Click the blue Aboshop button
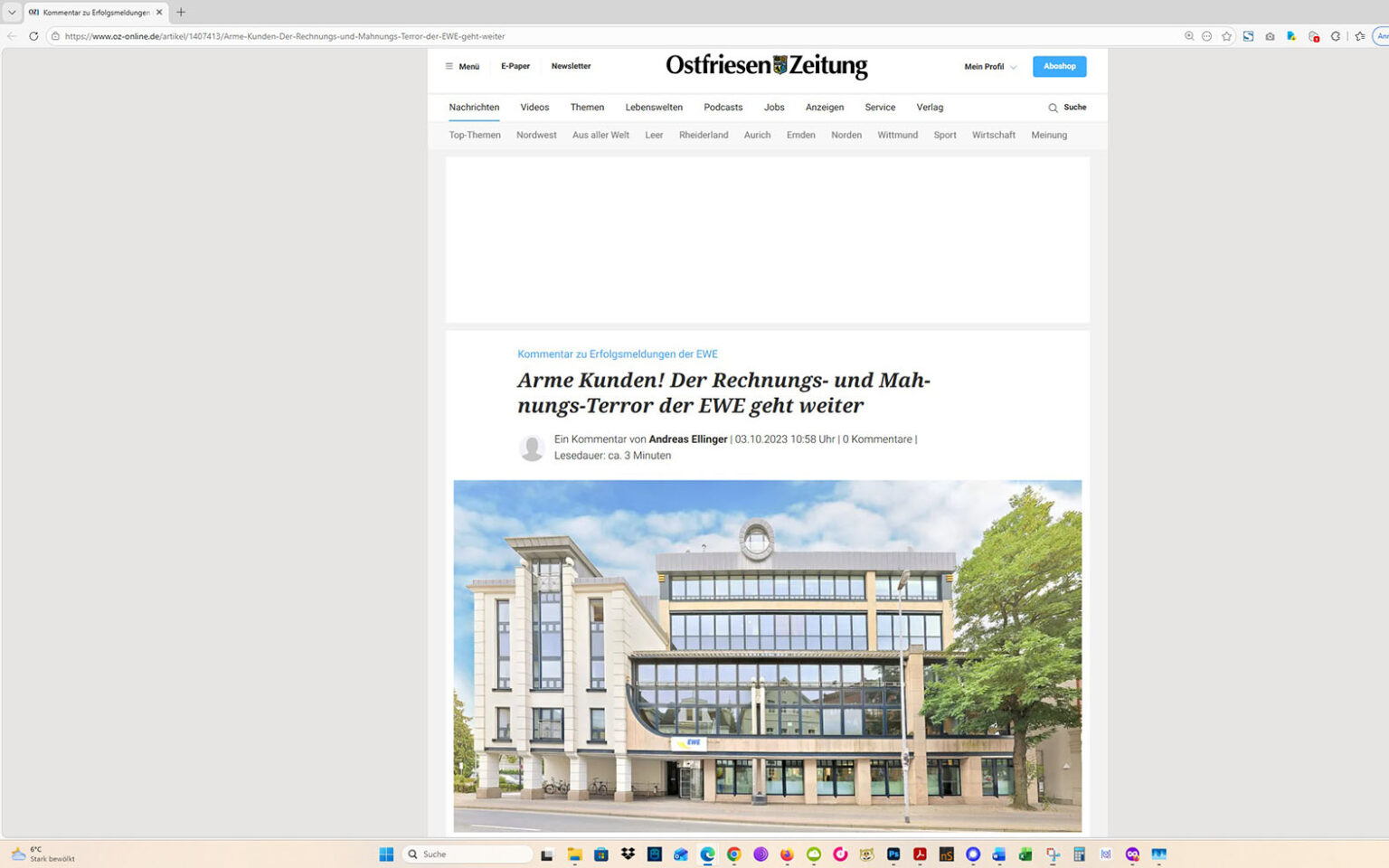Image resolution: width=1389 pixels, height=868 pixels. coord(1059,66)
